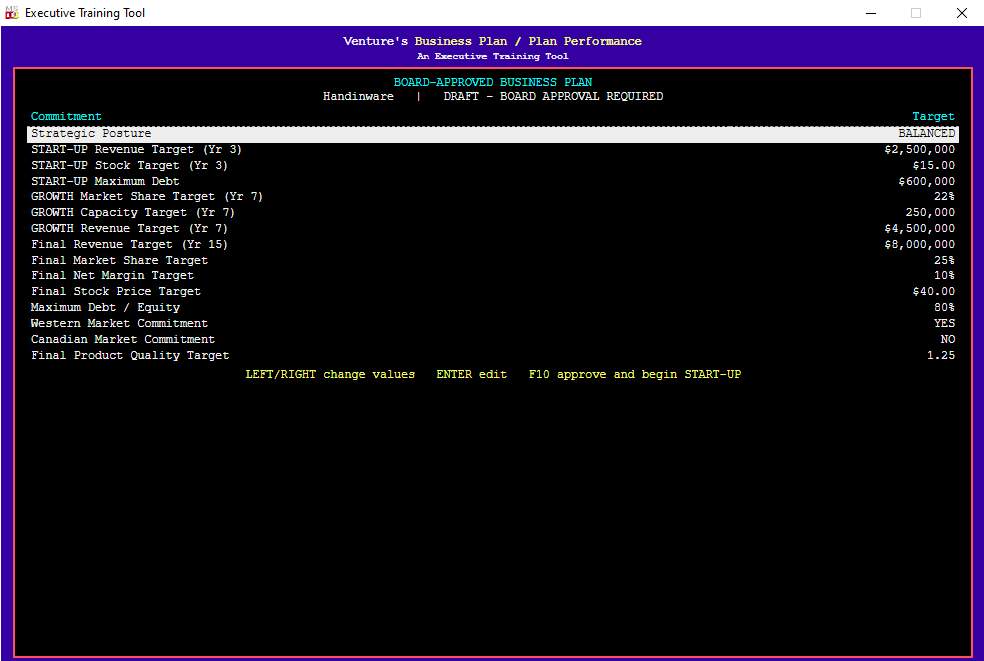984x661 pixels.
Task: Click the $4,500,000 growth revenue value
Action: click(919, 228)
